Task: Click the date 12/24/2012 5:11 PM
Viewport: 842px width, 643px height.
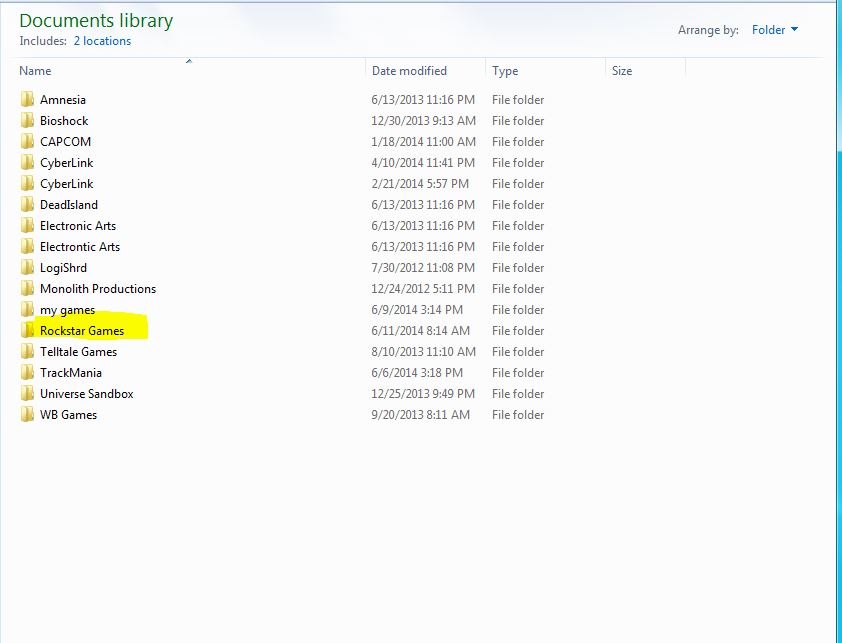Action: 423,288
